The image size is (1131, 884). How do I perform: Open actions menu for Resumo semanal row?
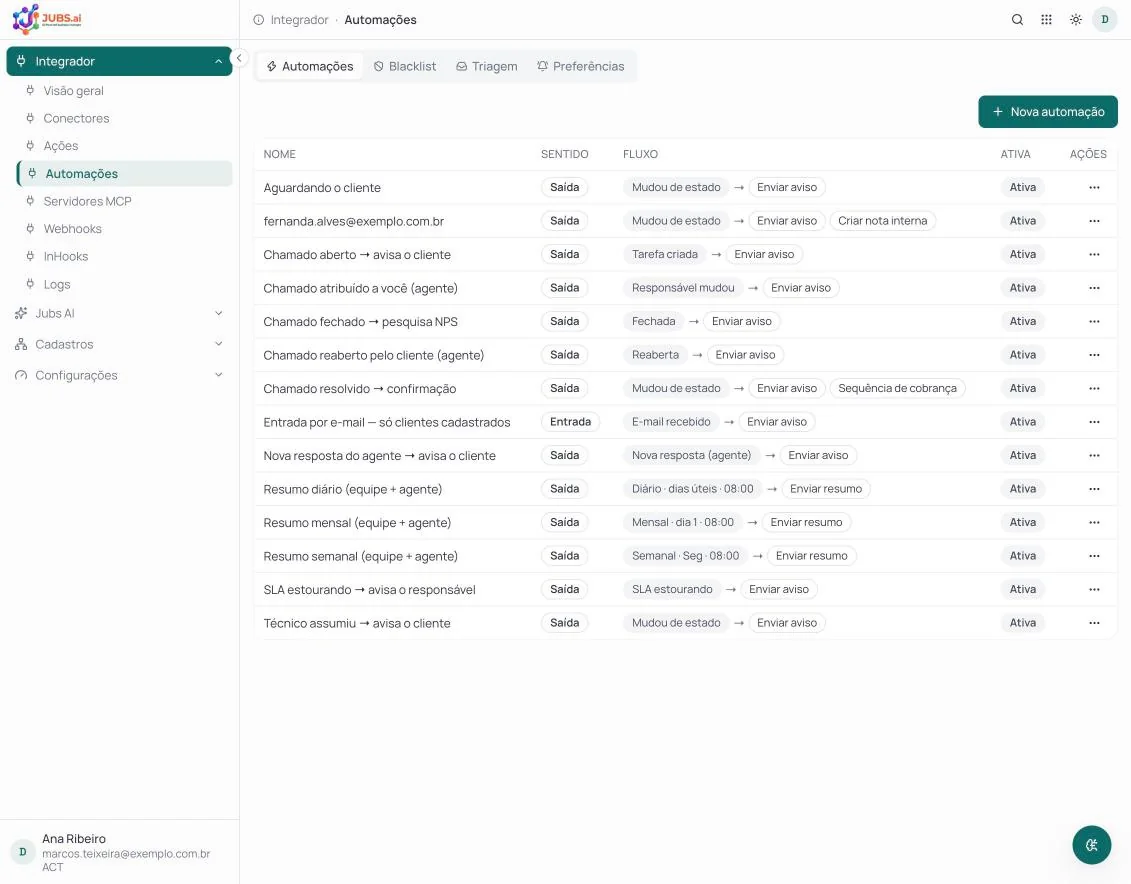[1093, 556]
